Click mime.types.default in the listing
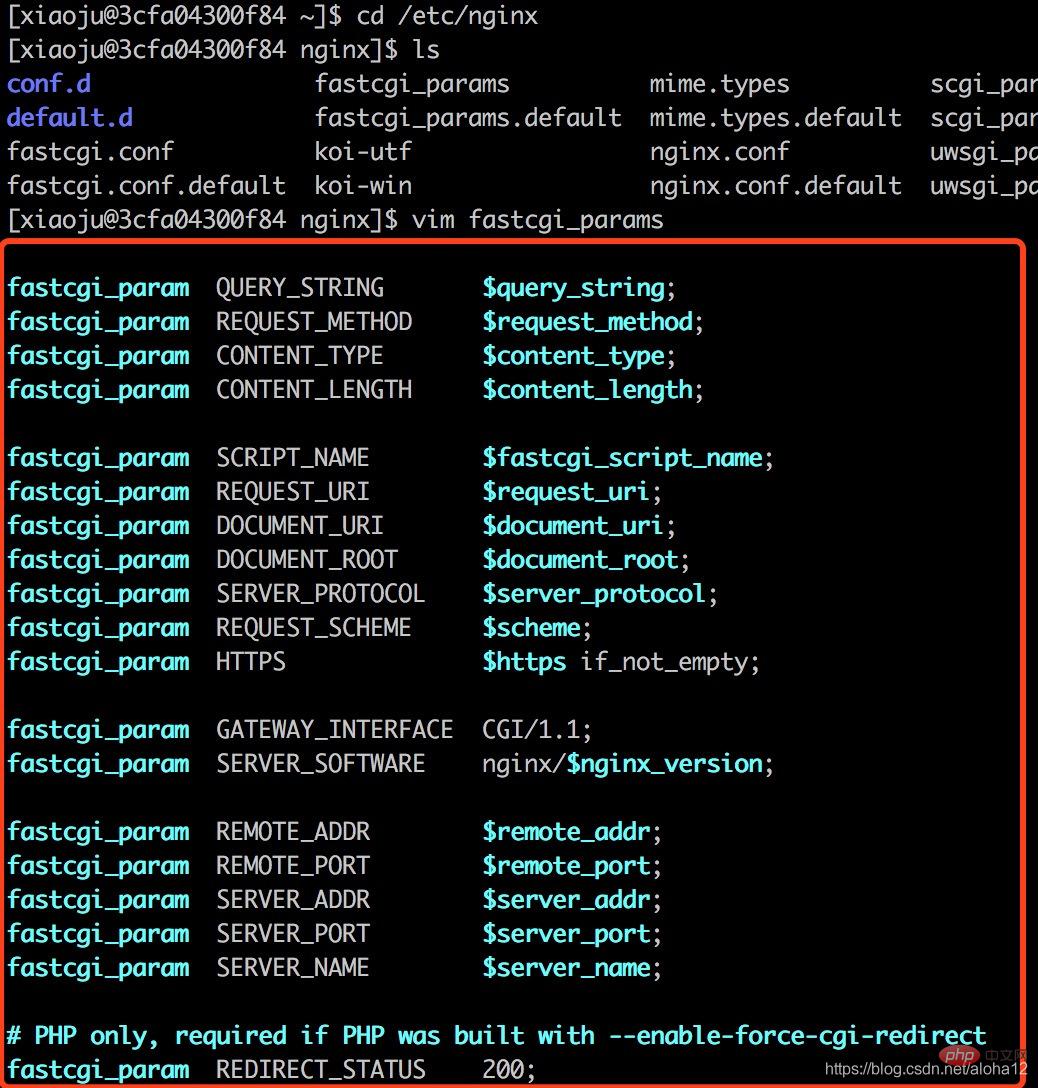The width and height of the screenshot is (1038, 1088). click(776, 119)
